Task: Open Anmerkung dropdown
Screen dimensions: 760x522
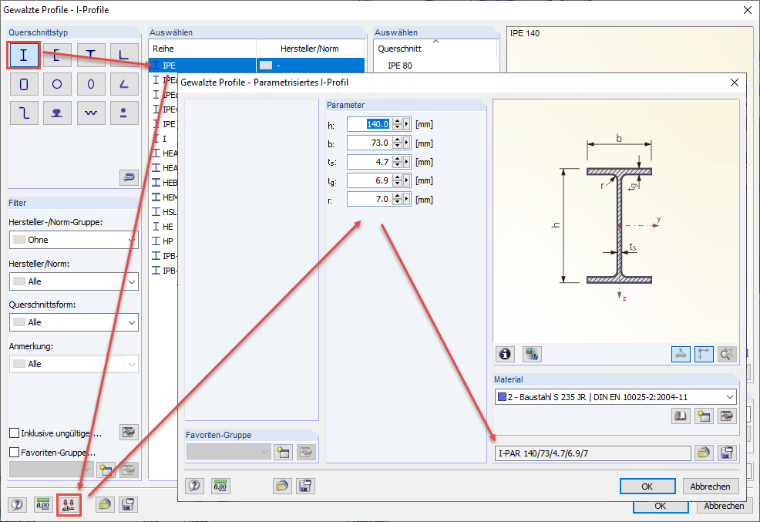Action: tap(74, 364)
